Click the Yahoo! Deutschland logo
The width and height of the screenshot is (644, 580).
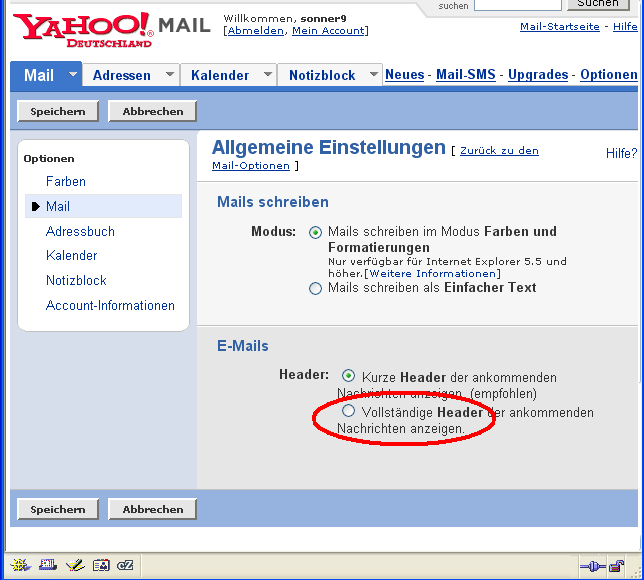click(83, 29)
